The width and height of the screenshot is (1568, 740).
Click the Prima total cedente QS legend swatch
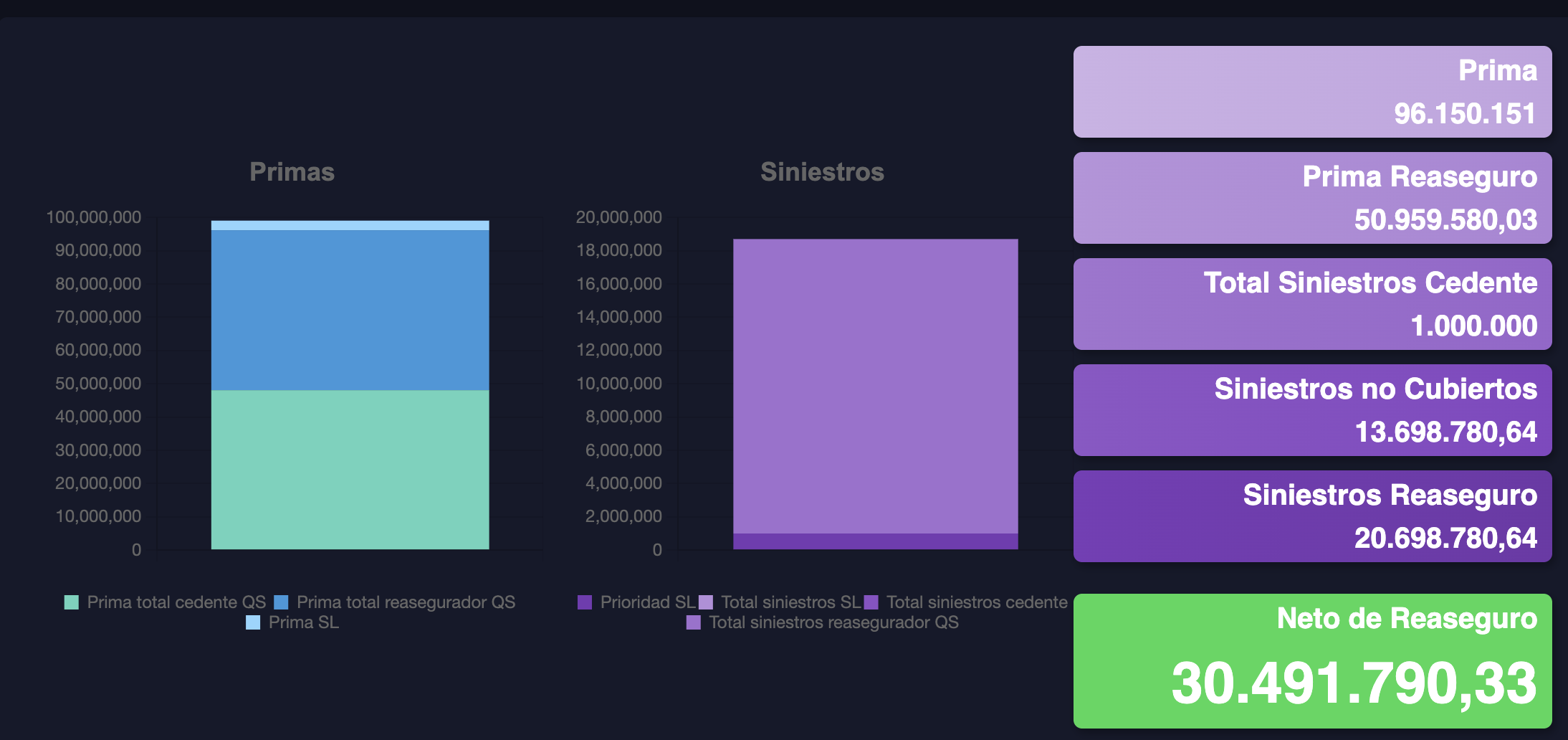pos(72,602)
